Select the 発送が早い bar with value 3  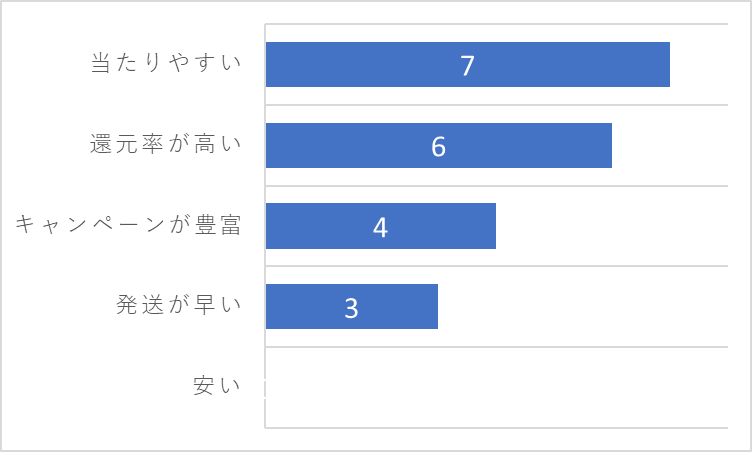[x=352, y=307]
